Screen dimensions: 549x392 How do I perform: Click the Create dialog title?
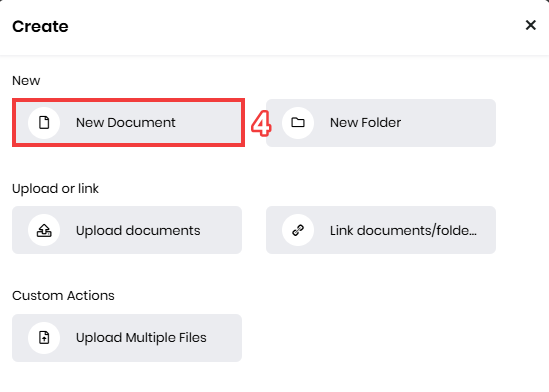point(40,27)
